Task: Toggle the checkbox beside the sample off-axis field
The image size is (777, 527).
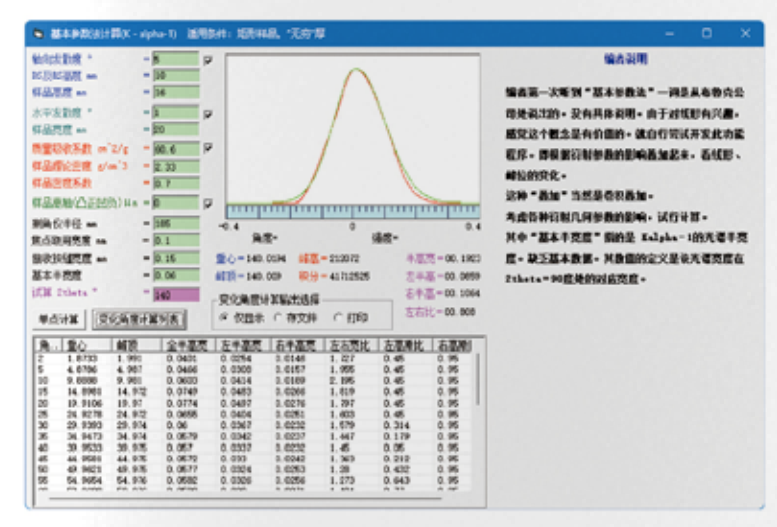Action: (208, 201)
